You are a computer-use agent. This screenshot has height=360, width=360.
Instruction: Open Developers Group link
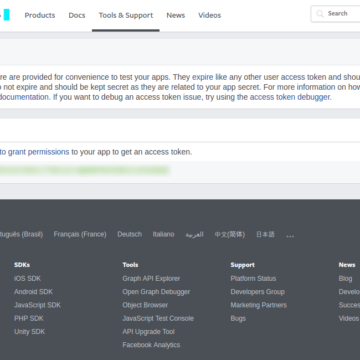[258, 292]
